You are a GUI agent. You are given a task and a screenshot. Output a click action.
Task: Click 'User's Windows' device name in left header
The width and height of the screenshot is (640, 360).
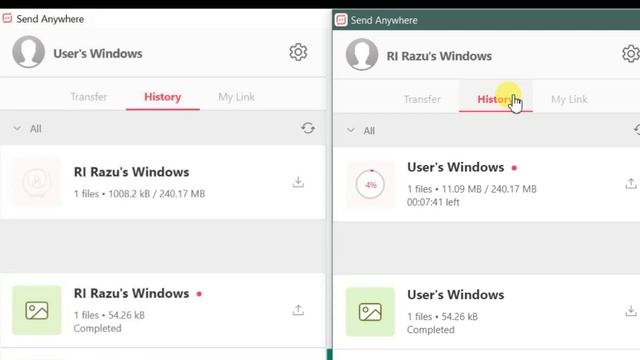pos(98,53)
